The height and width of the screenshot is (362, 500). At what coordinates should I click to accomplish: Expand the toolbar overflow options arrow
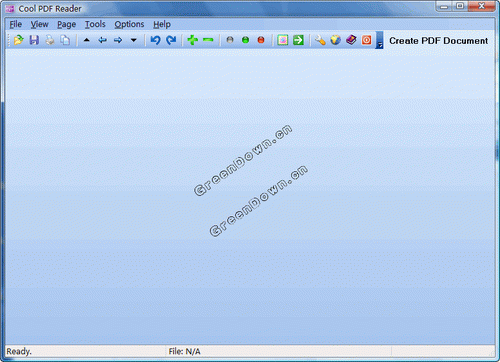[379, 40]
